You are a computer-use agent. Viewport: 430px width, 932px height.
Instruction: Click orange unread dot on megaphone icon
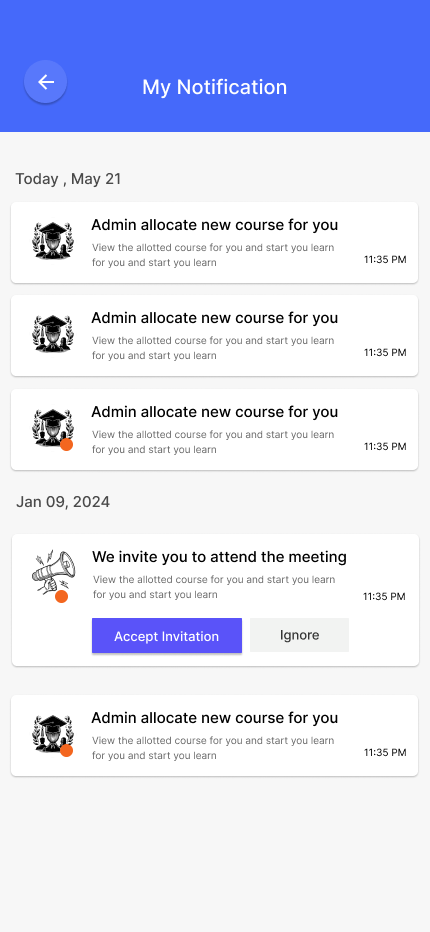point(61,597)
